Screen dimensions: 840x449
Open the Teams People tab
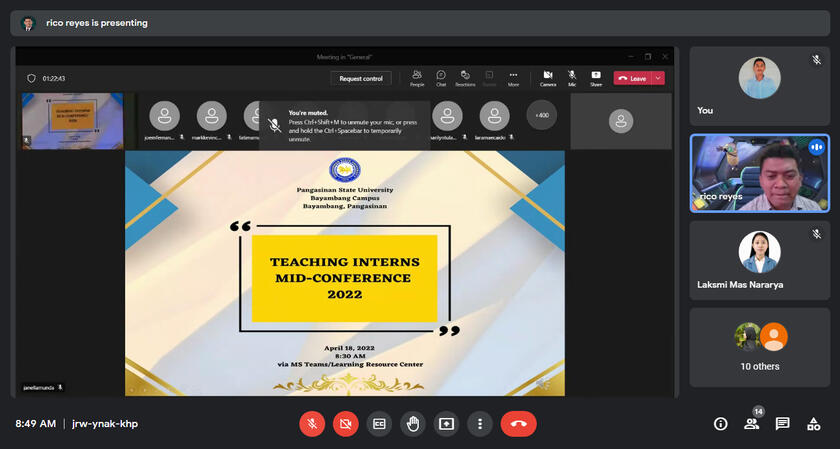[416, 78]
